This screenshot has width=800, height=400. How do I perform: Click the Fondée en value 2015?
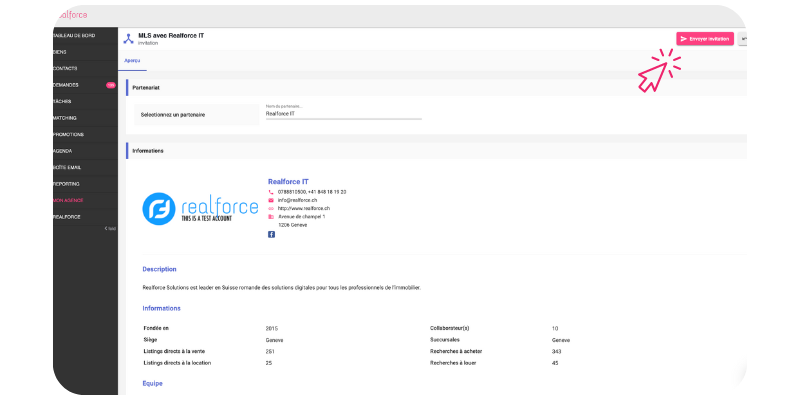[x=271, y=329]
